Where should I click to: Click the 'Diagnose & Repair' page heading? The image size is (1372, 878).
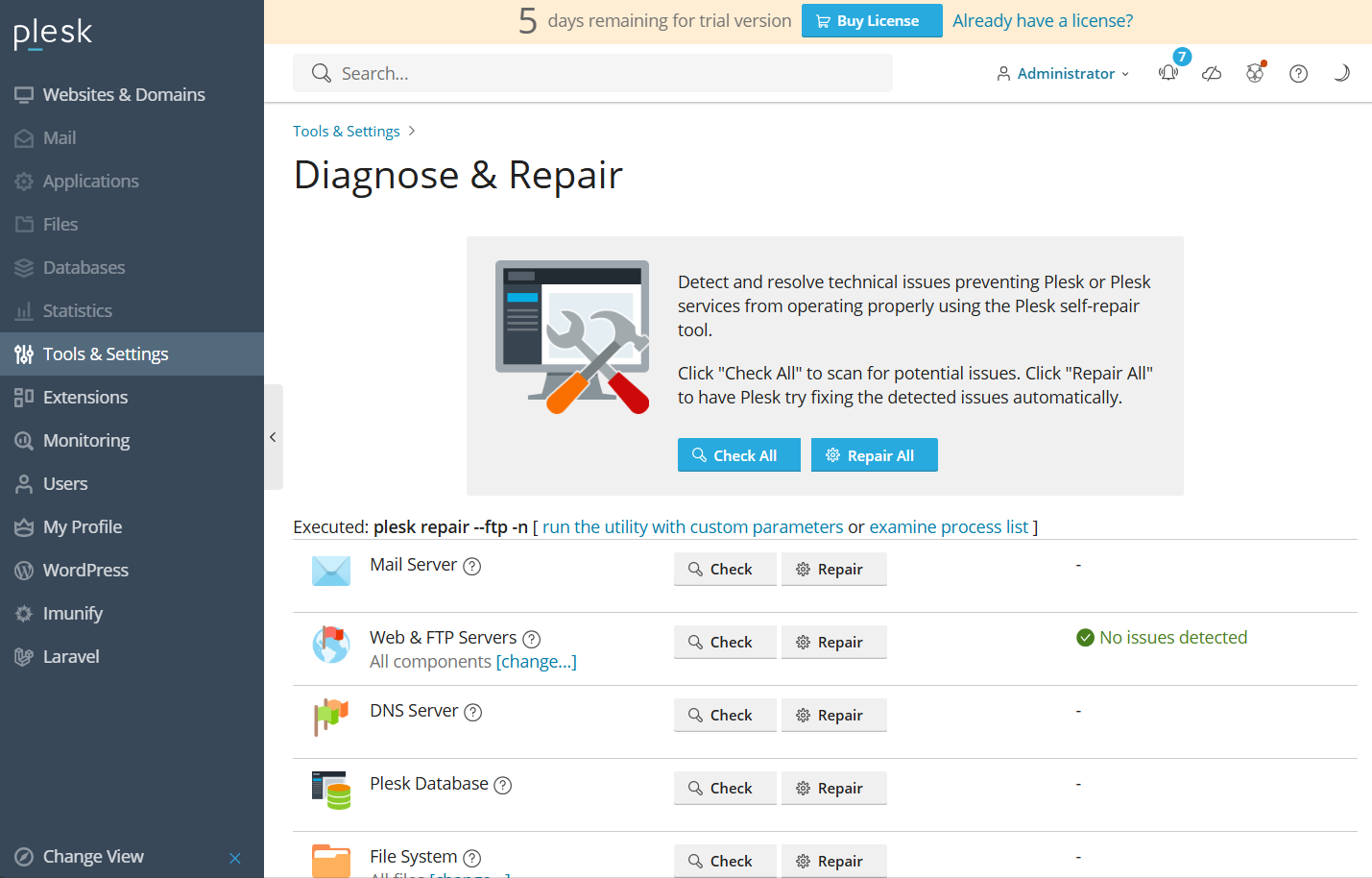coord(458,175)
